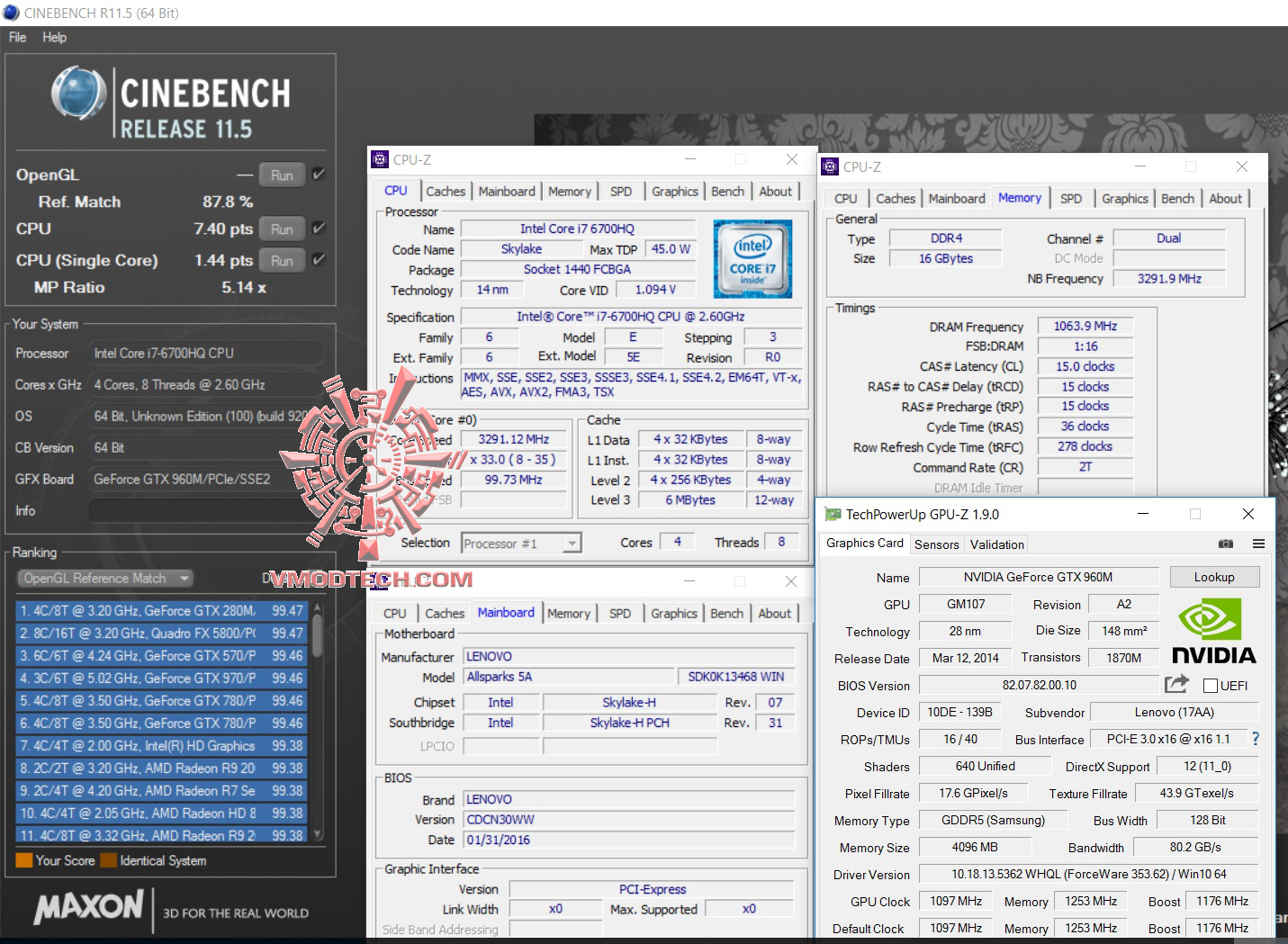Select ranking row "2. 8C/16T @ 3.20 GHz, Quadro FX 5800"

(162, 634)
